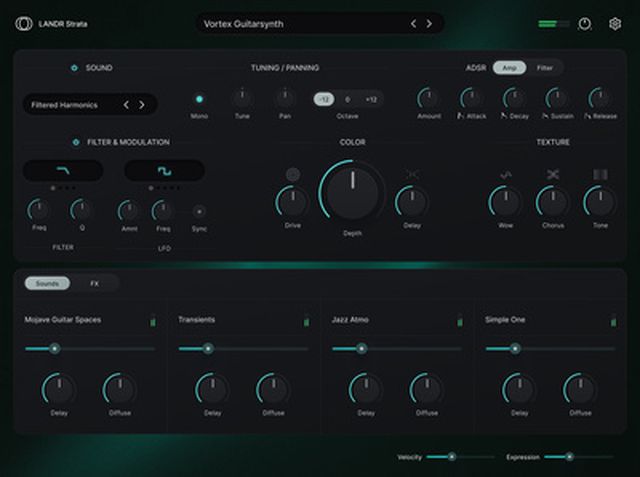
Task: Go to previous preset from Vortex Guitarsynth
Action: coord(413,24)
